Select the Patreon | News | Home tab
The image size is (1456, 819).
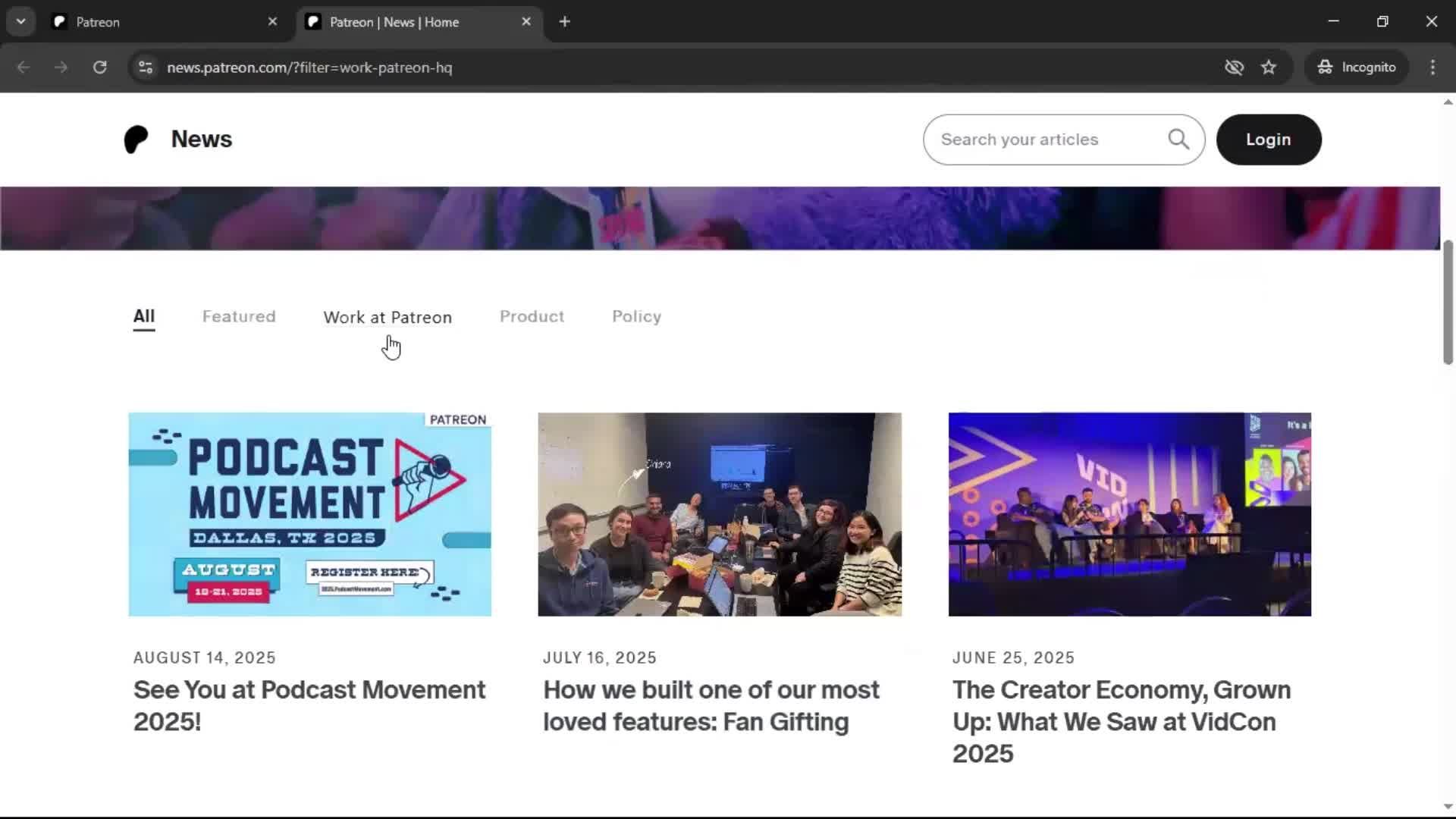click(419, 22)
